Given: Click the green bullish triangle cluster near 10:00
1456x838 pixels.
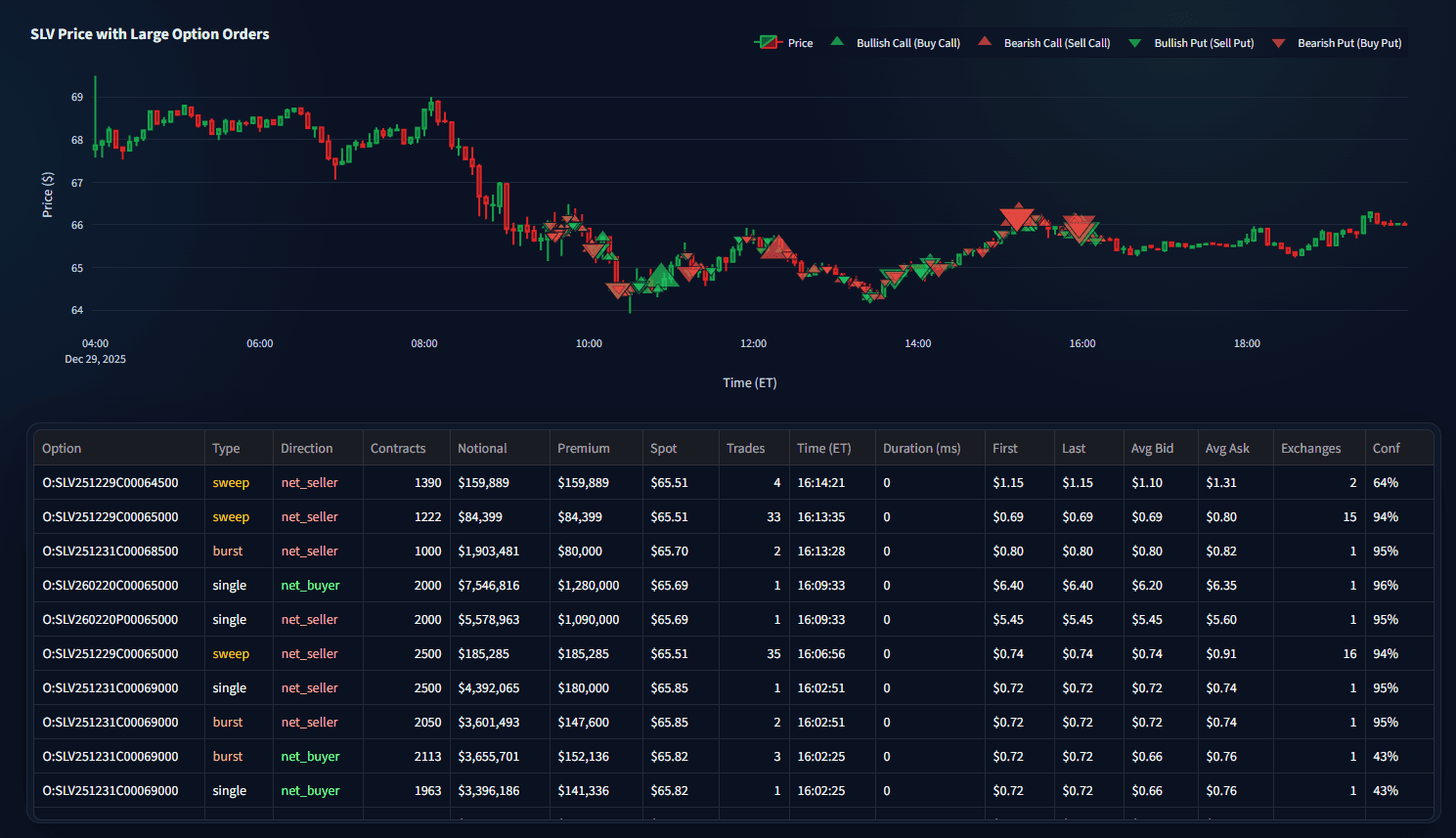Looking at the screenshot, I should pyautogui.click(x=663, y=277).
